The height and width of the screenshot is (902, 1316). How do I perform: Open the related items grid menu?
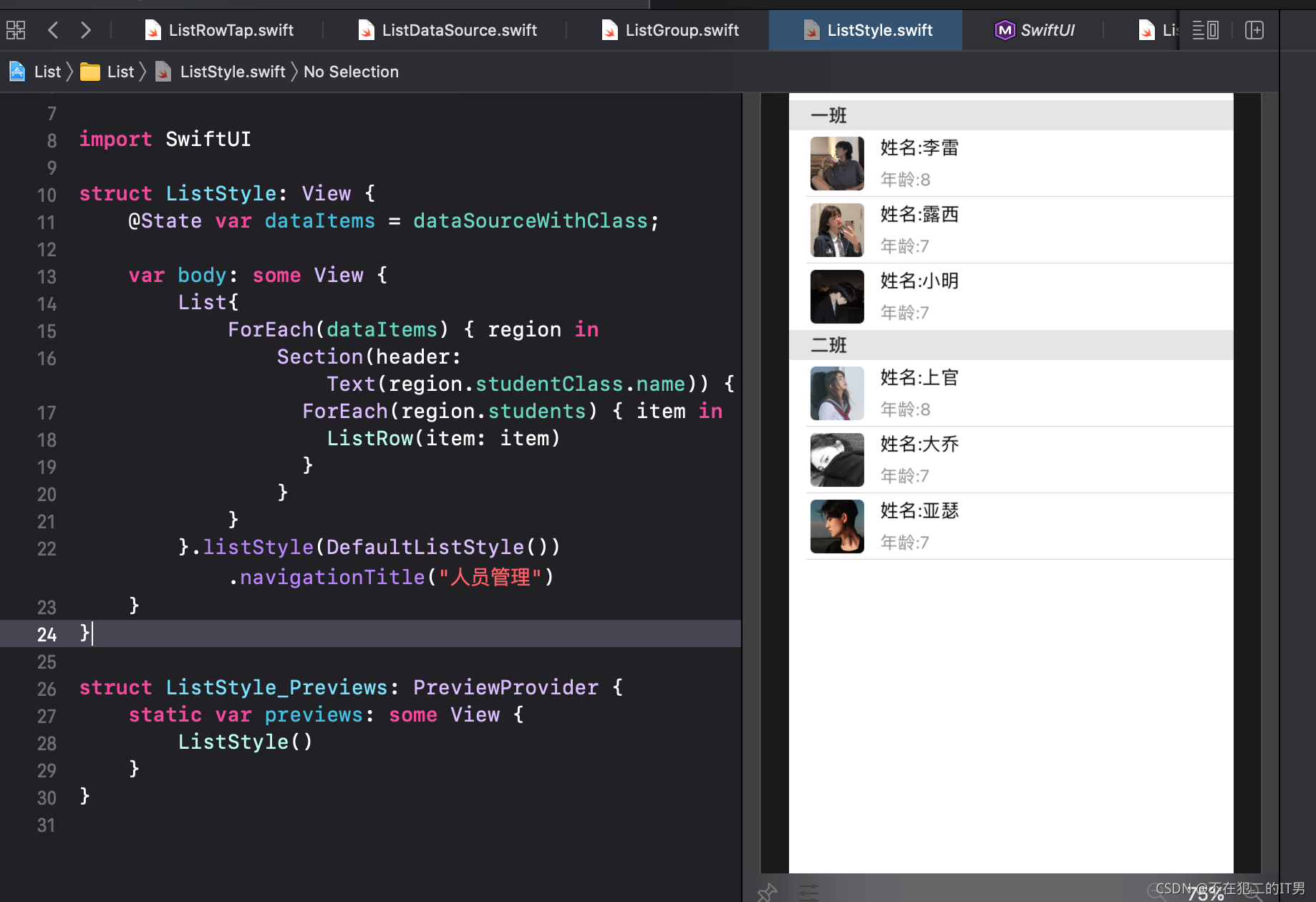pos(16,30)
